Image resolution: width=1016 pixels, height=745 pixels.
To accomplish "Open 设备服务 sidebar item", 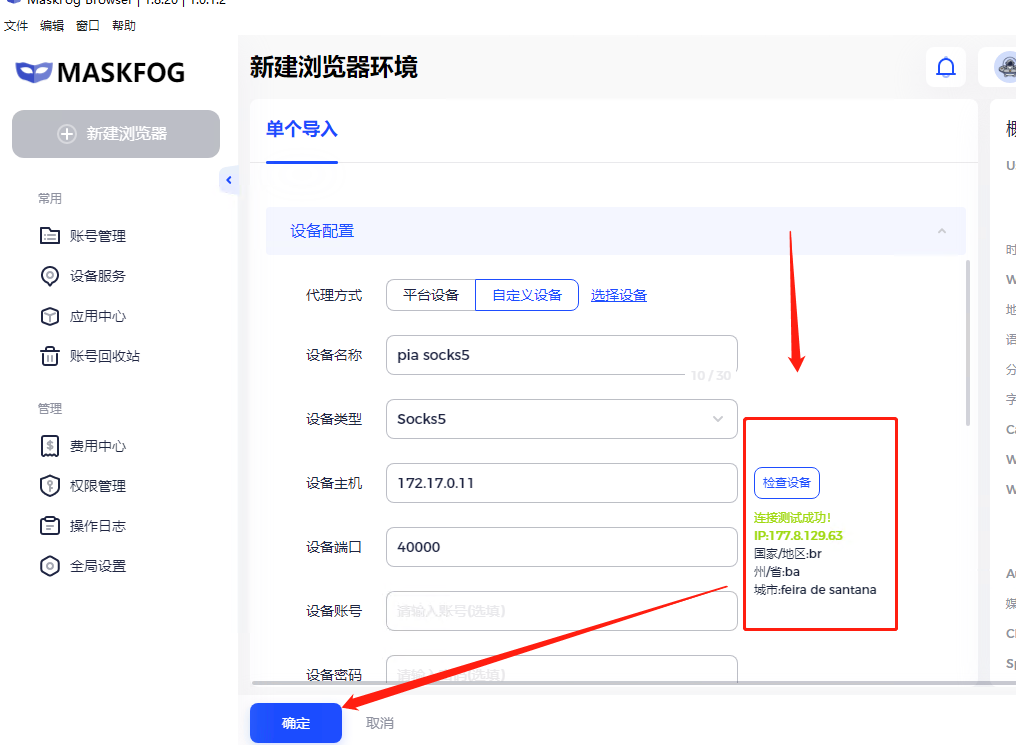I will [98, 276].
